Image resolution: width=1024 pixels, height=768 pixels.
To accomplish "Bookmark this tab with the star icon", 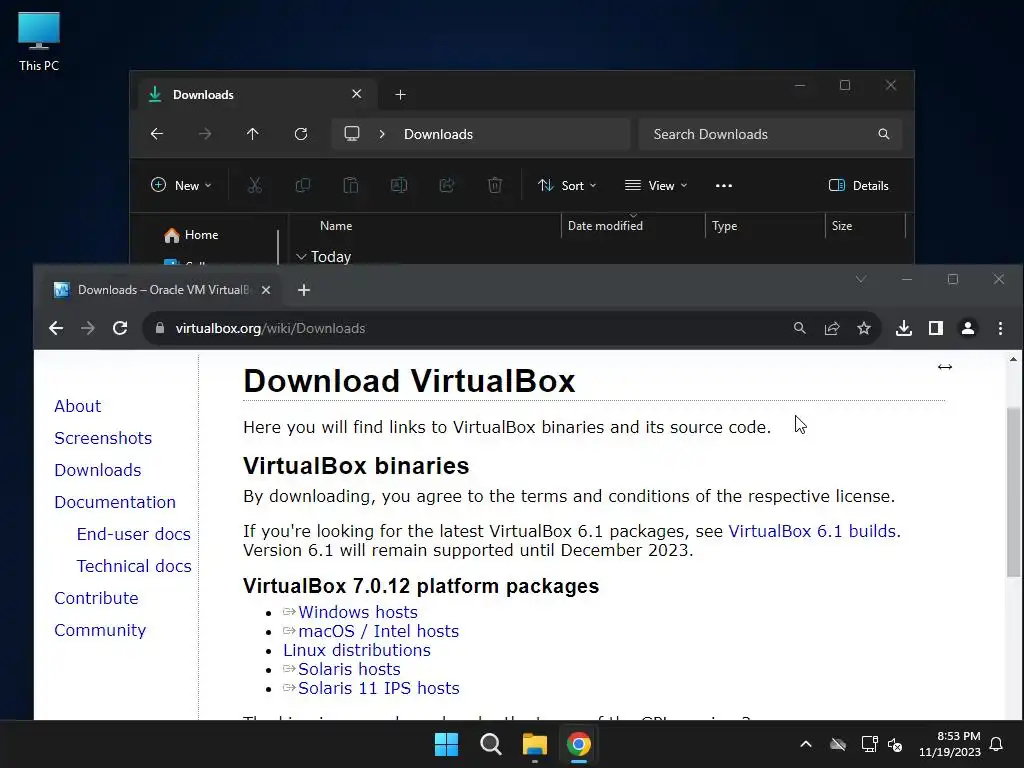I will click(864, 328).
